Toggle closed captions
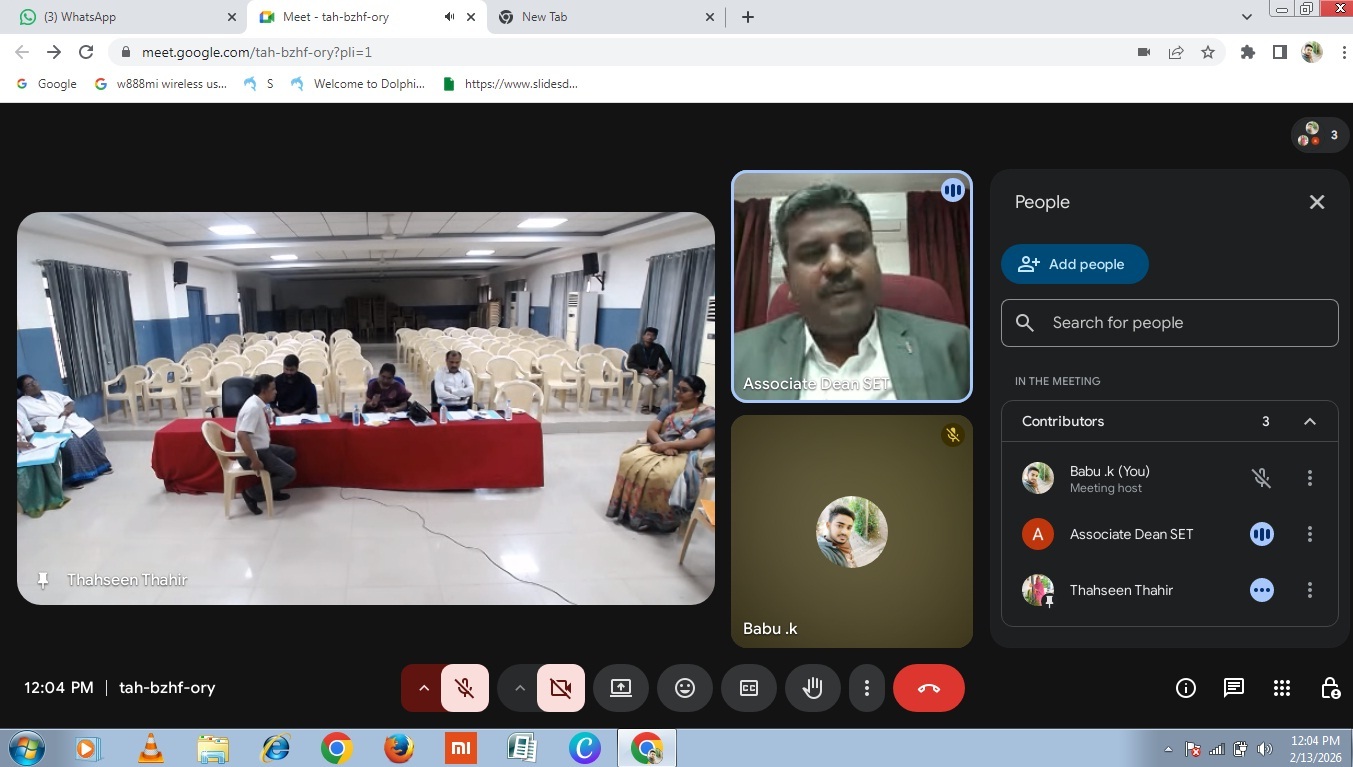 coord(748,688)
